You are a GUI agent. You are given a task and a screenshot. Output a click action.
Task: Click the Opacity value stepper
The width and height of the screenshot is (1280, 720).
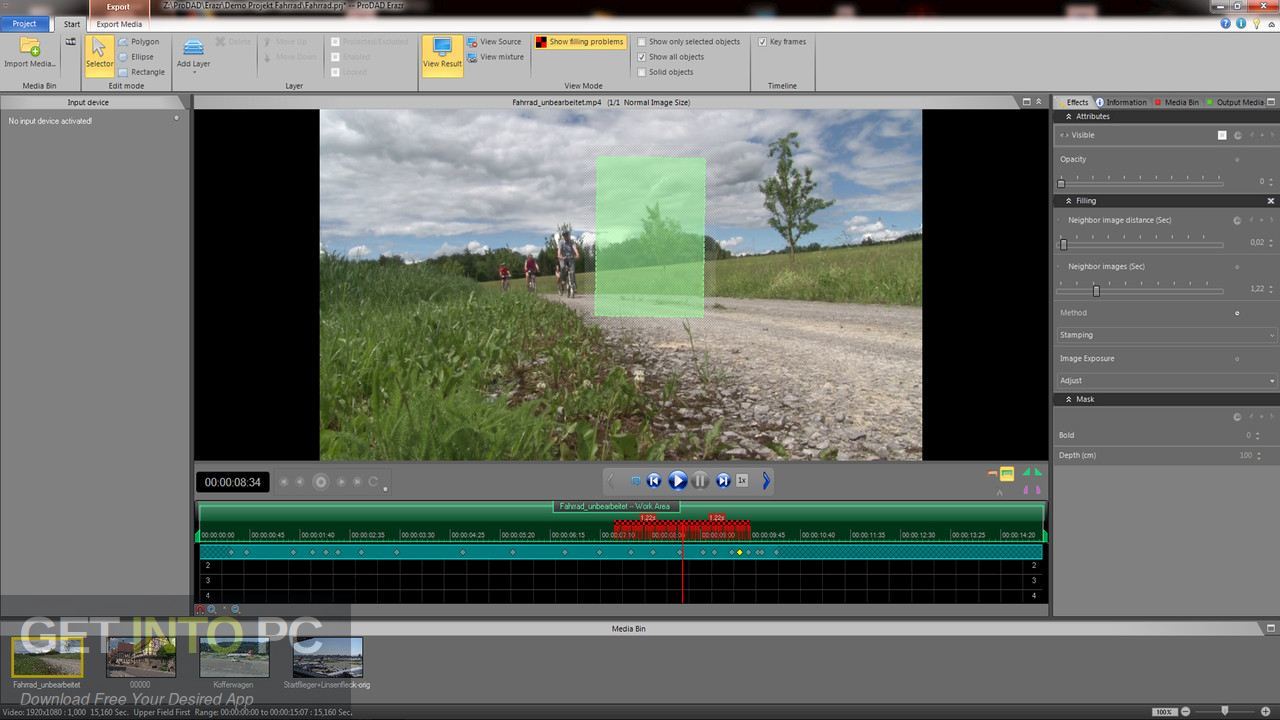[1272, 182]
